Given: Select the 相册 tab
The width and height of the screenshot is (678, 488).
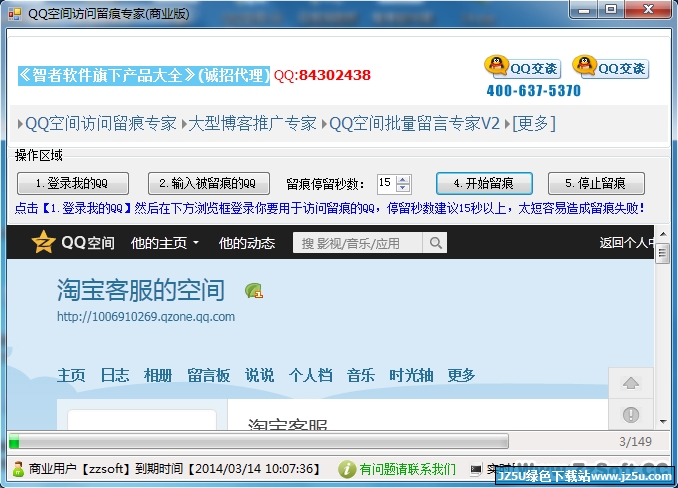Looking at the screenshot, I should click(x=158, y=375).
